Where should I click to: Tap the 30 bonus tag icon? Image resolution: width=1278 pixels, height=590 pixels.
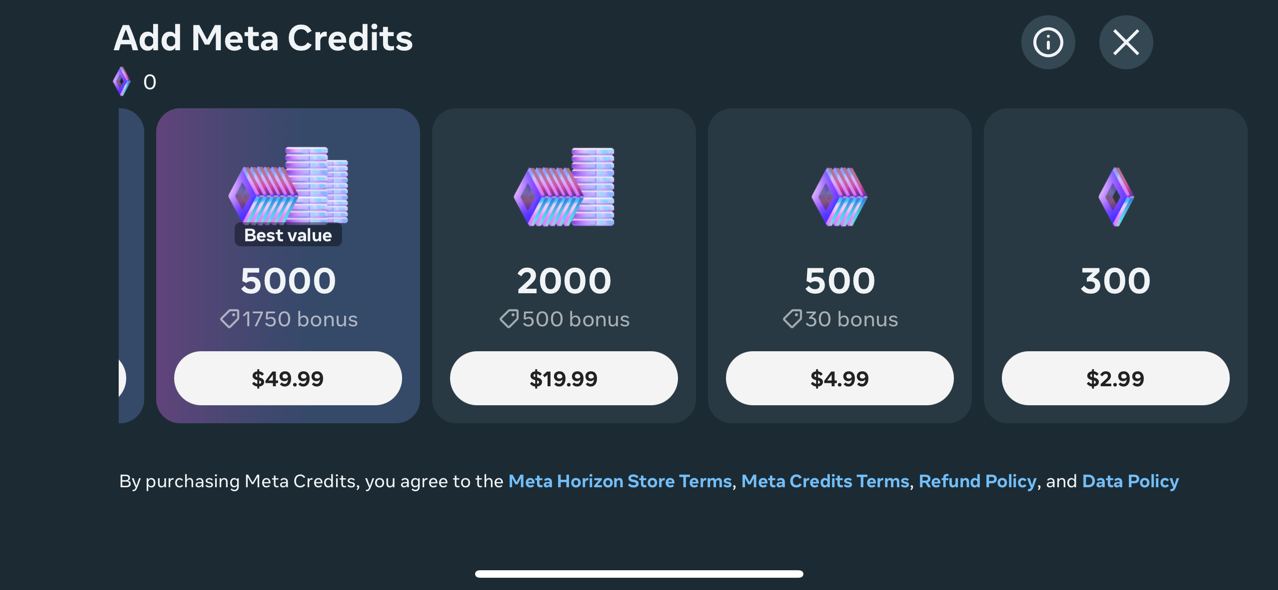791,319
